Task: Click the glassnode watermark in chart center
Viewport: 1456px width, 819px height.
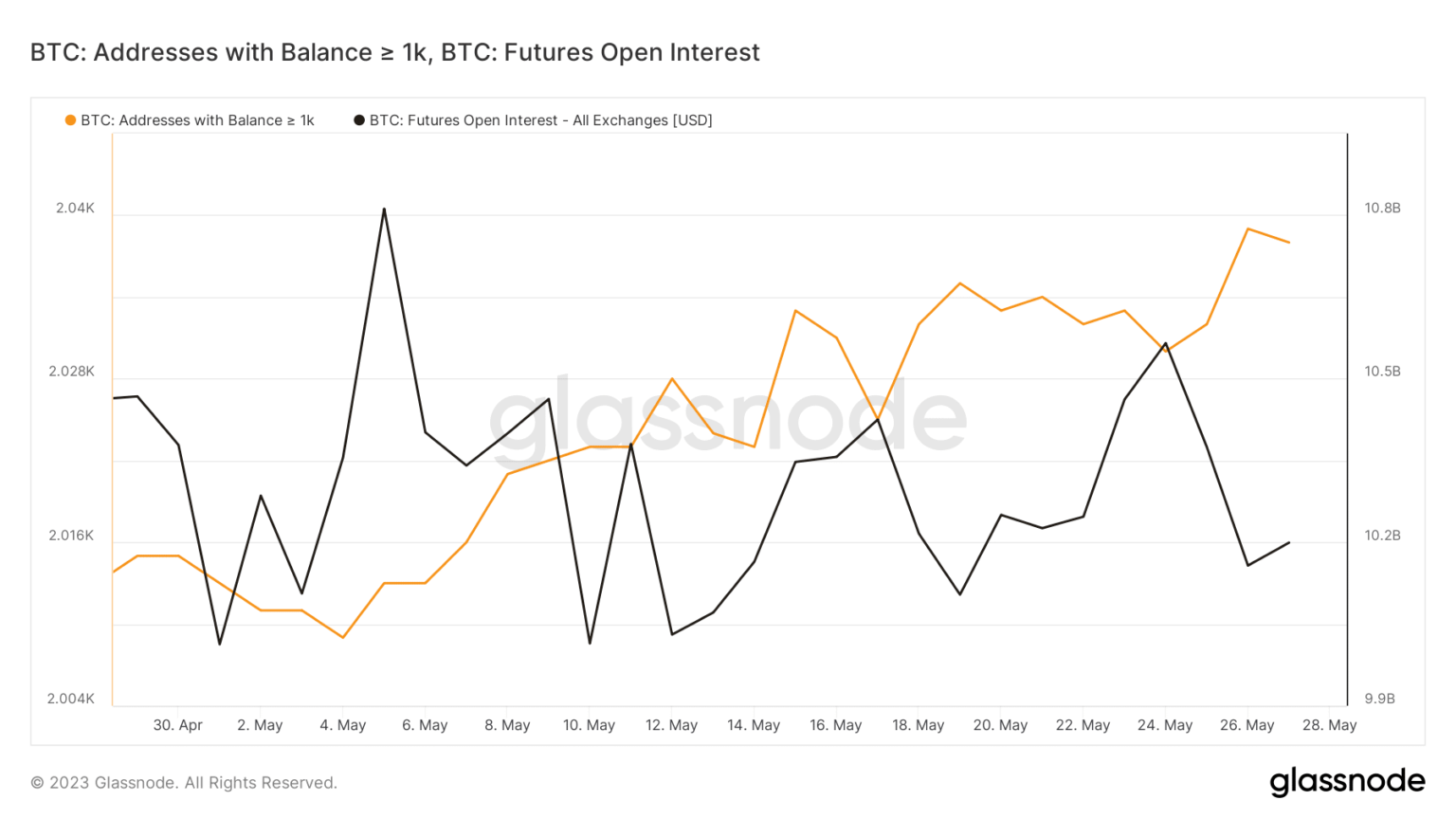Action: 727,415
